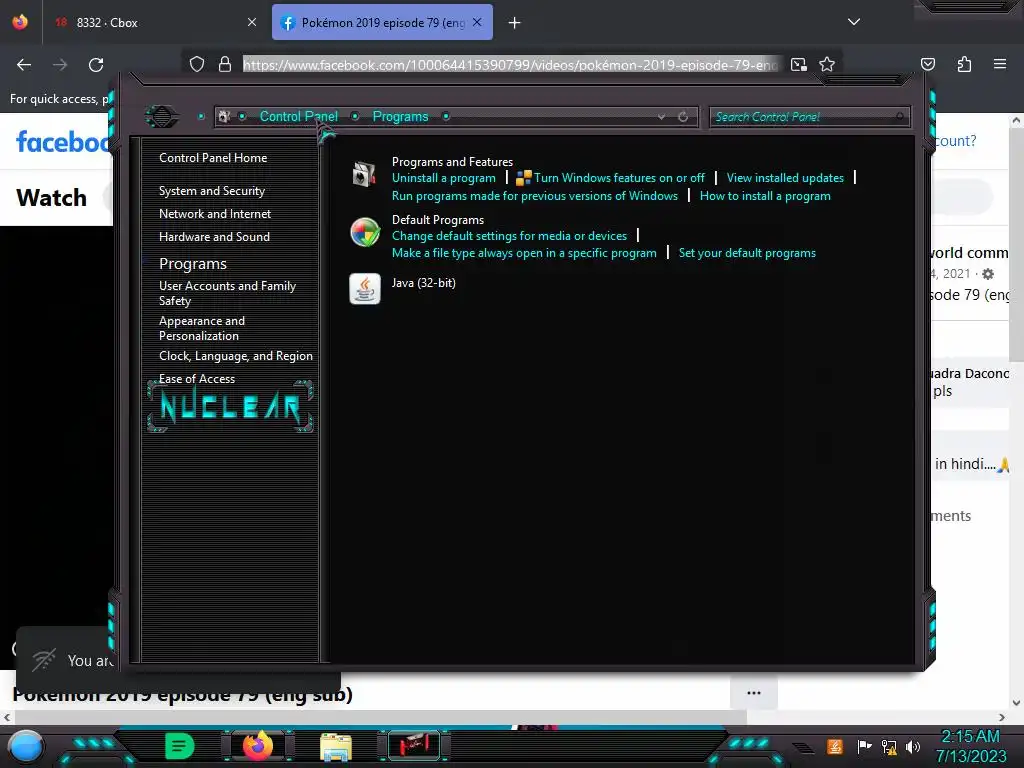Open the Java (32-bit) icon
Viewport: 1024px width, 768px height.
pyautogui.click(x=364, y=289)
